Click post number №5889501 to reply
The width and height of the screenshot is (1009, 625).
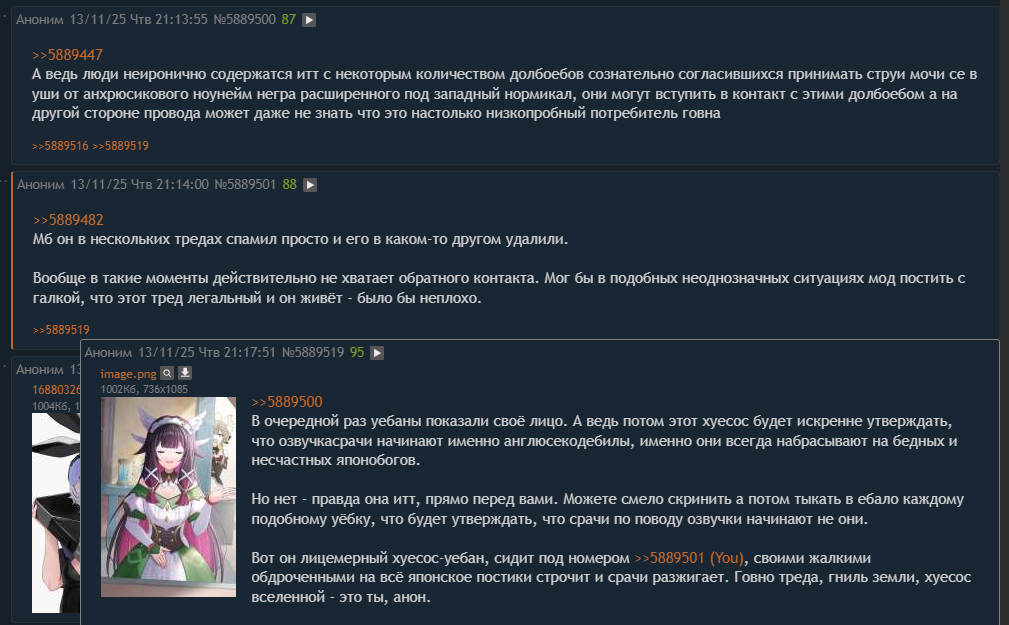pyautogui.click(x=245, y=185)
